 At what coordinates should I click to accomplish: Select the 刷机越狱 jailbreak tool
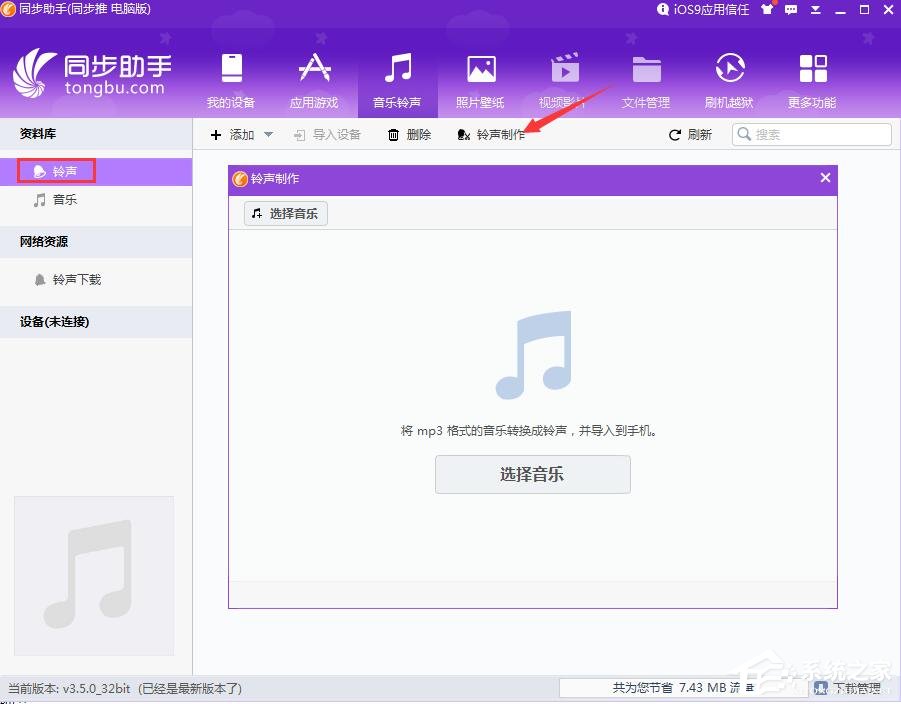click(729, 80)
